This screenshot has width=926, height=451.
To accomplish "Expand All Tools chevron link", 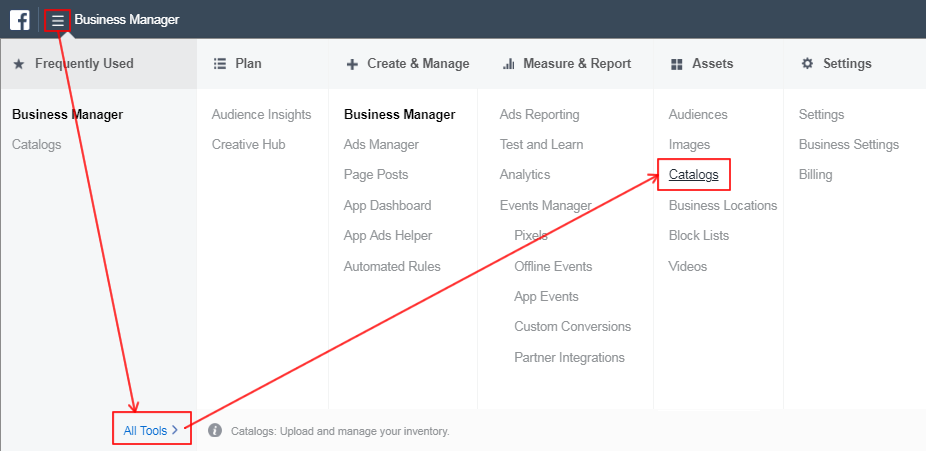I will click(x=151, y=430).
